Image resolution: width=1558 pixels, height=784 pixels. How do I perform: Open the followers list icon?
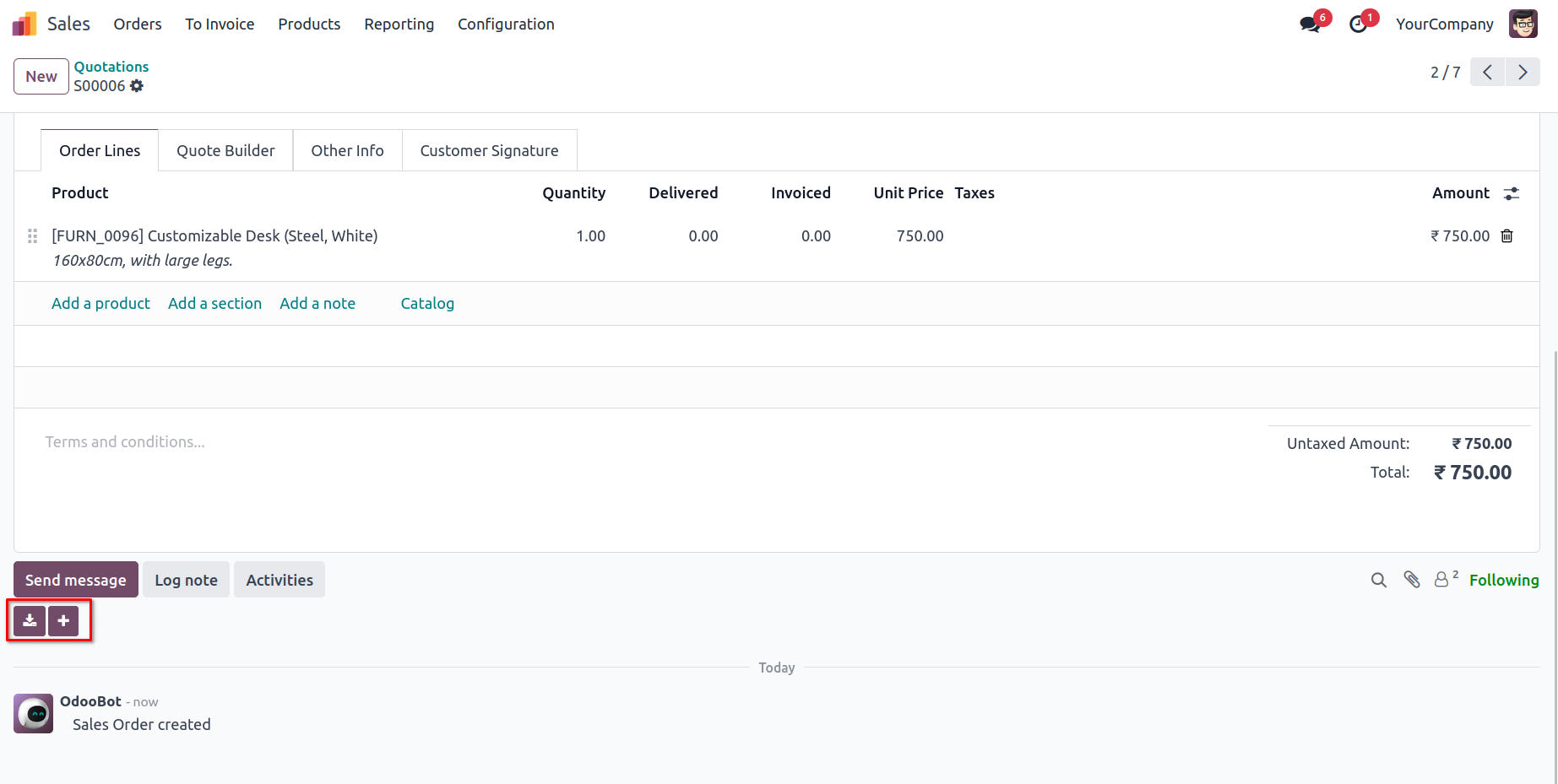(1442, 580)
